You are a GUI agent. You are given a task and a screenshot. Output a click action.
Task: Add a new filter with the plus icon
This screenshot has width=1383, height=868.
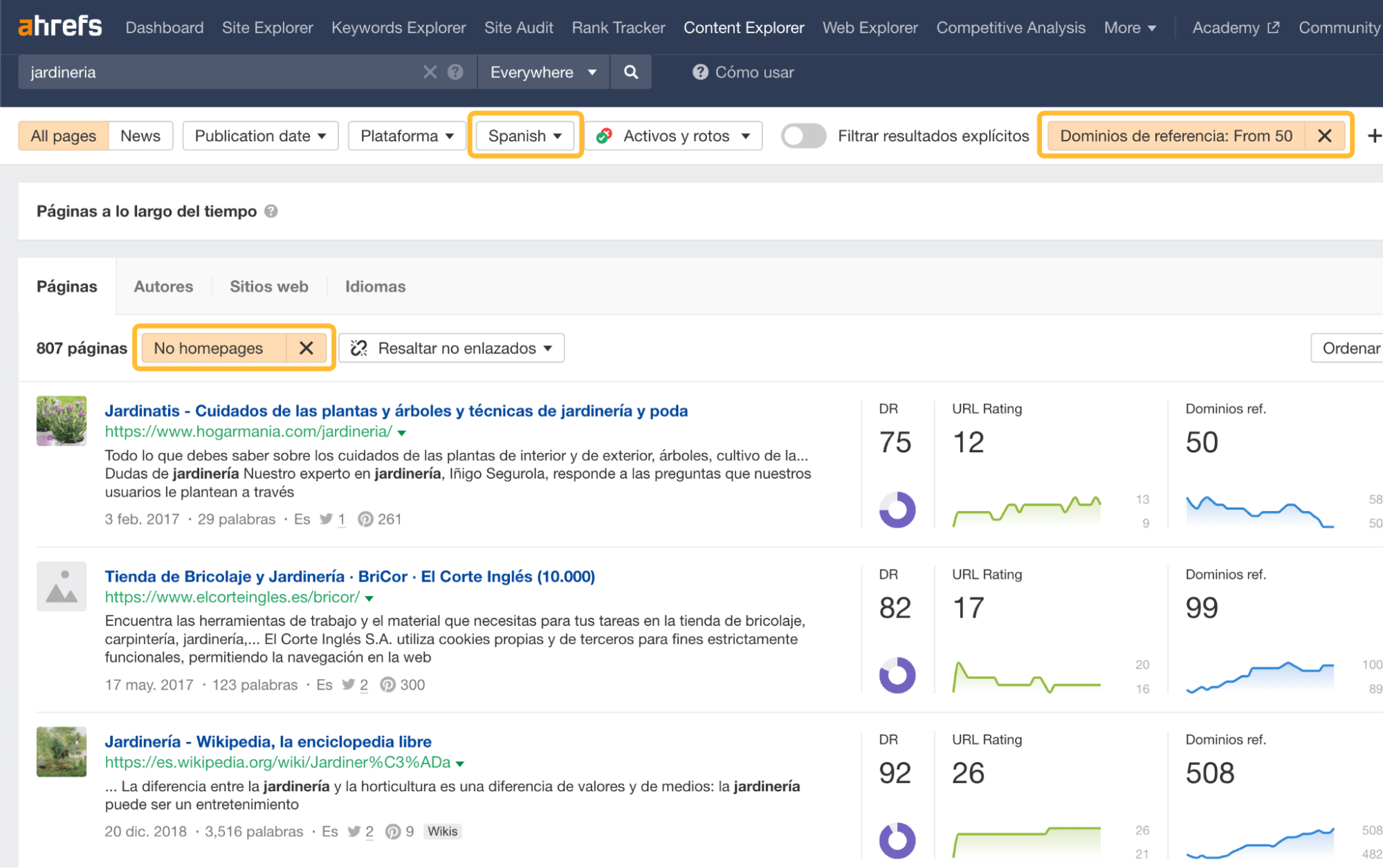coord(1374,136)
